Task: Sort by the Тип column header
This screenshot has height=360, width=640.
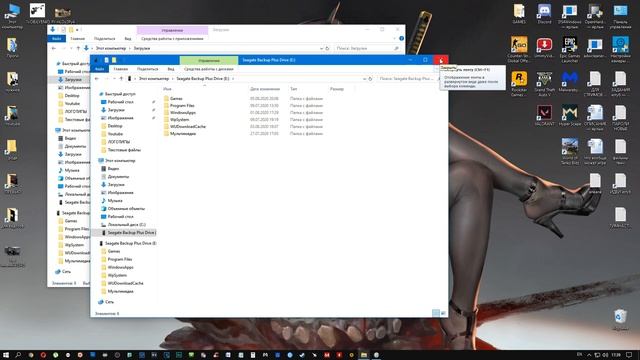Action: 293,89
